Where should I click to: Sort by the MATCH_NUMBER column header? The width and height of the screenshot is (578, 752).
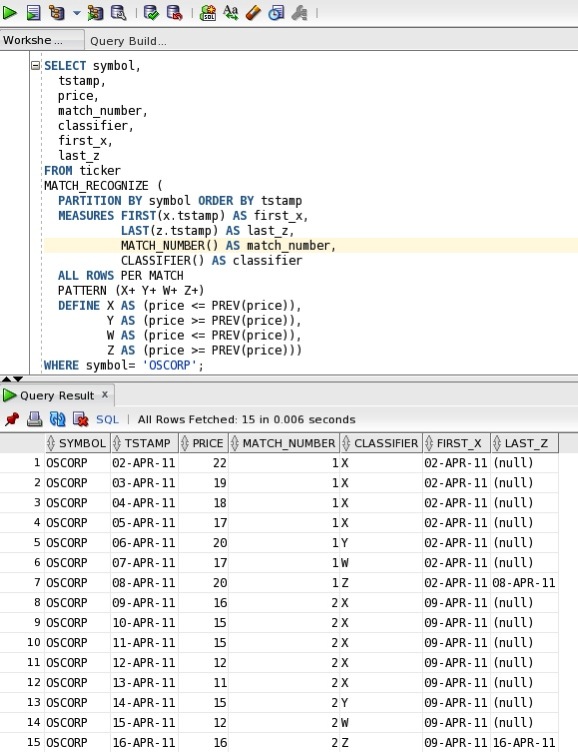(x=284, y=443)
